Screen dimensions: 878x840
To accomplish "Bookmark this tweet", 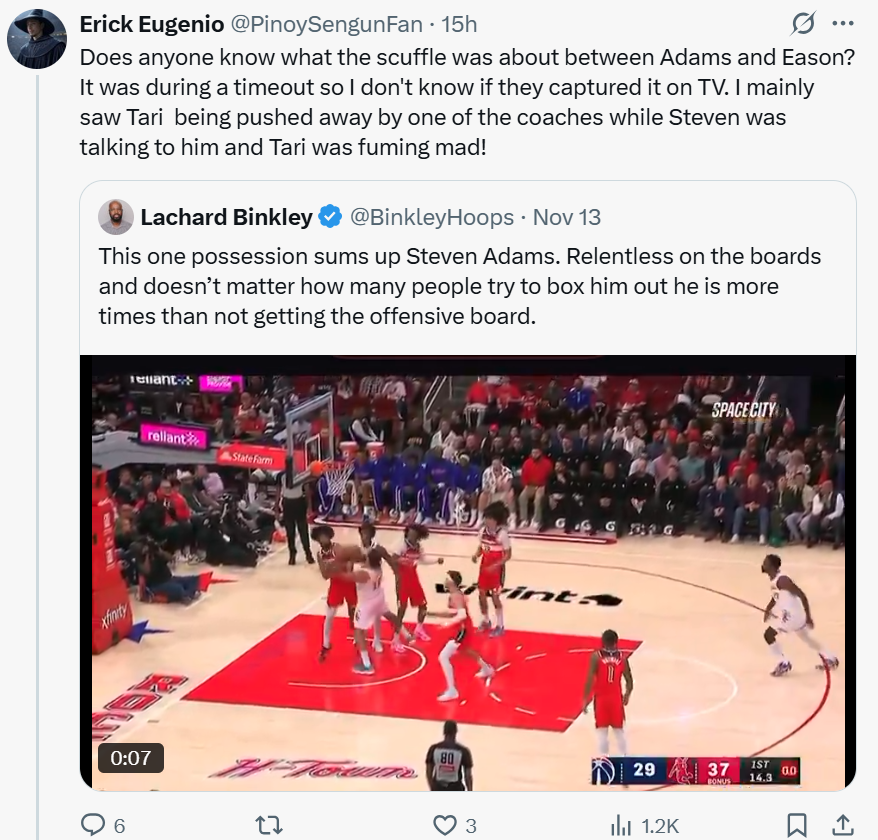I will pos(797,825).
